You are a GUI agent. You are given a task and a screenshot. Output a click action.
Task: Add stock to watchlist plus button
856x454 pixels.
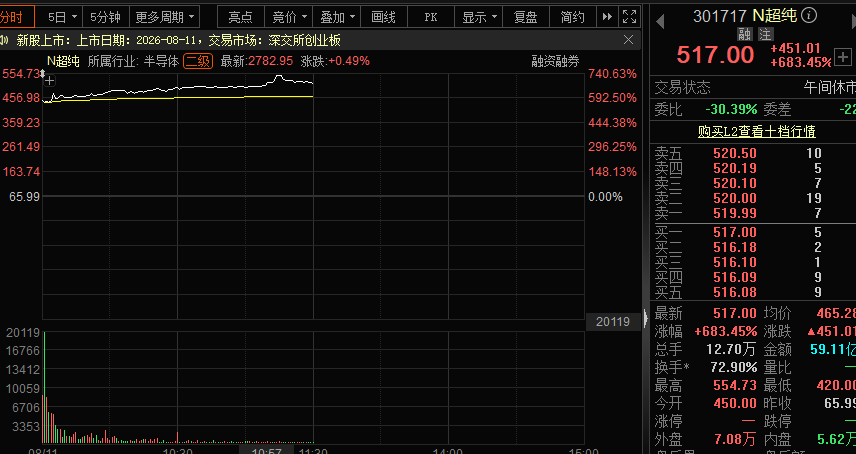[843, 57]
